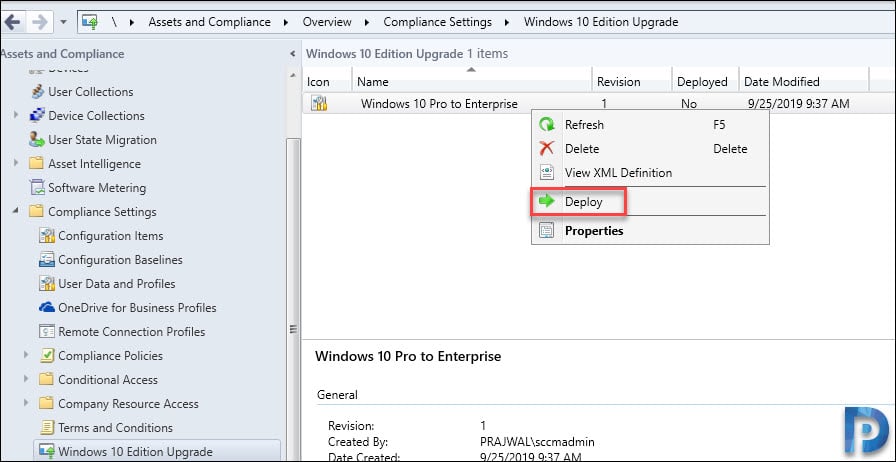Open Configuration Baselines
The width and height of the screenshot is (896, 462).
tap(121, 260)
